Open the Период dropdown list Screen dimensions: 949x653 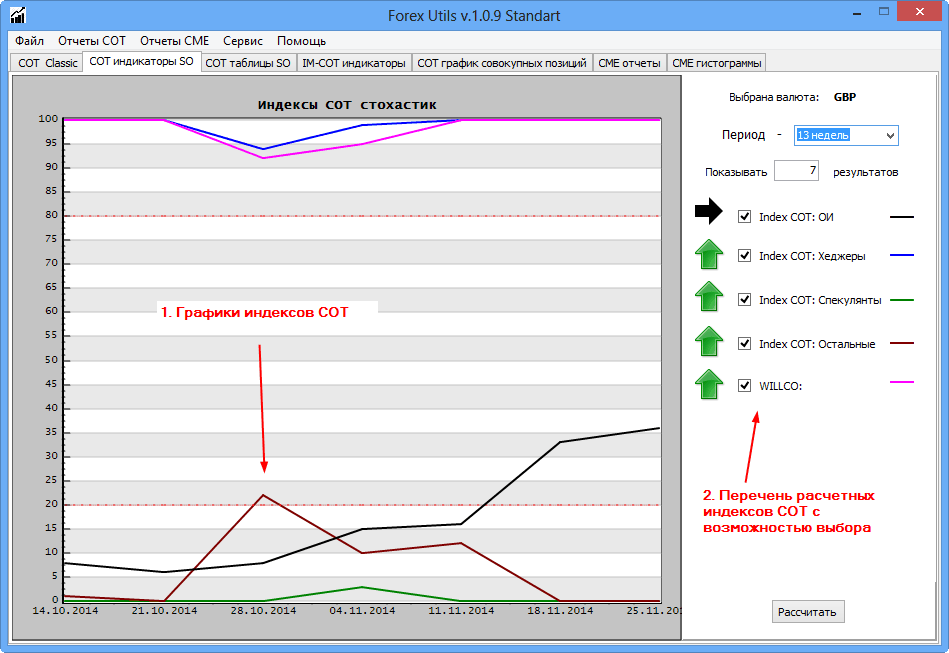tap(890, 135)
